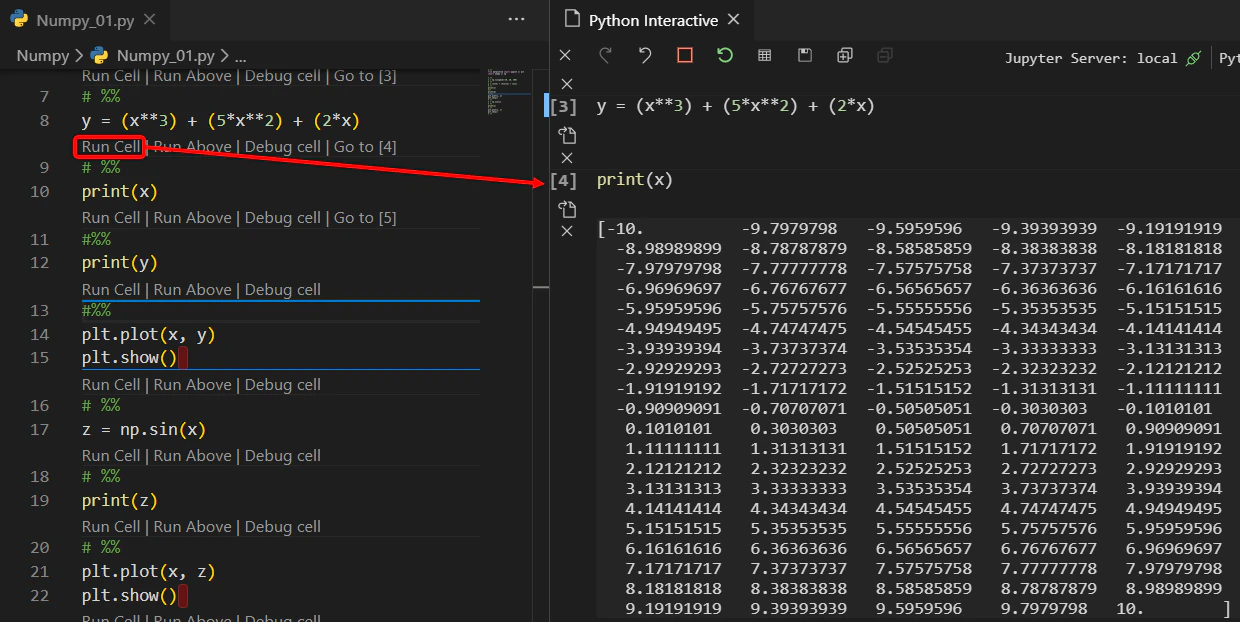The width and height of the screenshot is (1240, 622).
Task: Click the editor minimap preview
Action: pos(510,90)
